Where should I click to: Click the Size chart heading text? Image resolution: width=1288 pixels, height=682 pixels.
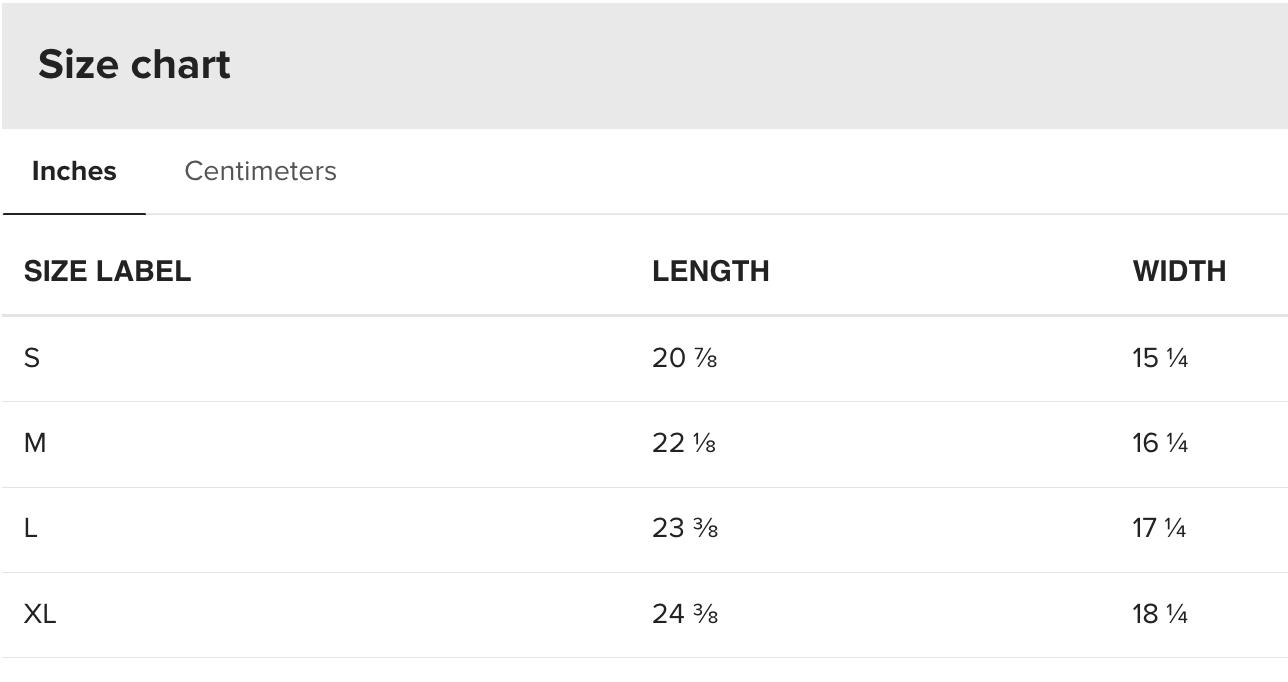[x=134, y=65]
